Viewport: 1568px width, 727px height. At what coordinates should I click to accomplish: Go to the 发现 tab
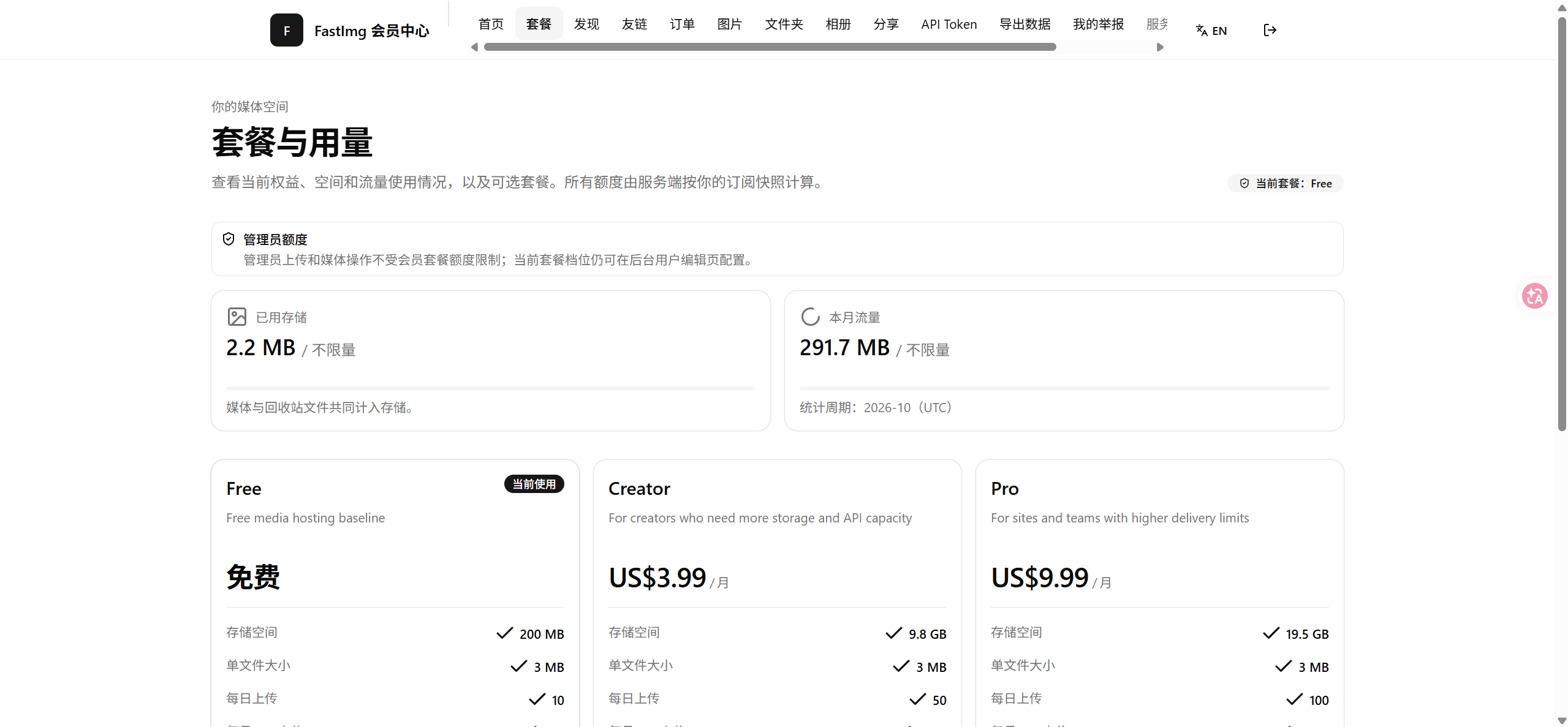tap(586, 24)
